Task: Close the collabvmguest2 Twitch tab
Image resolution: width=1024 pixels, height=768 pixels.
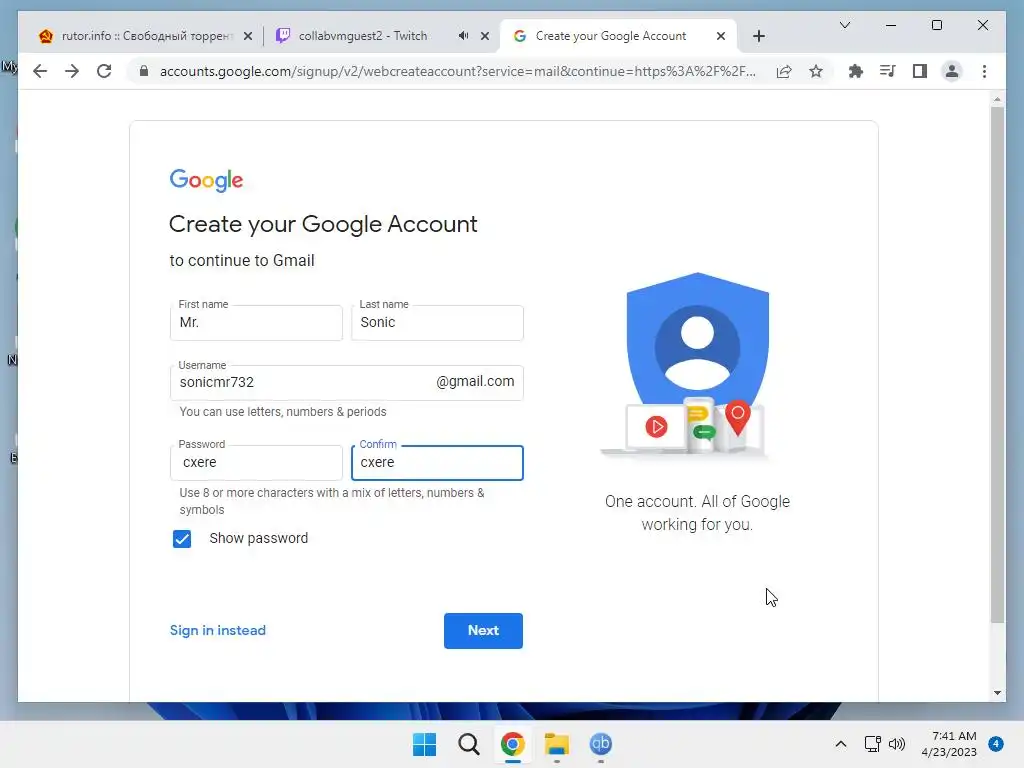Action: pos(485,37)
